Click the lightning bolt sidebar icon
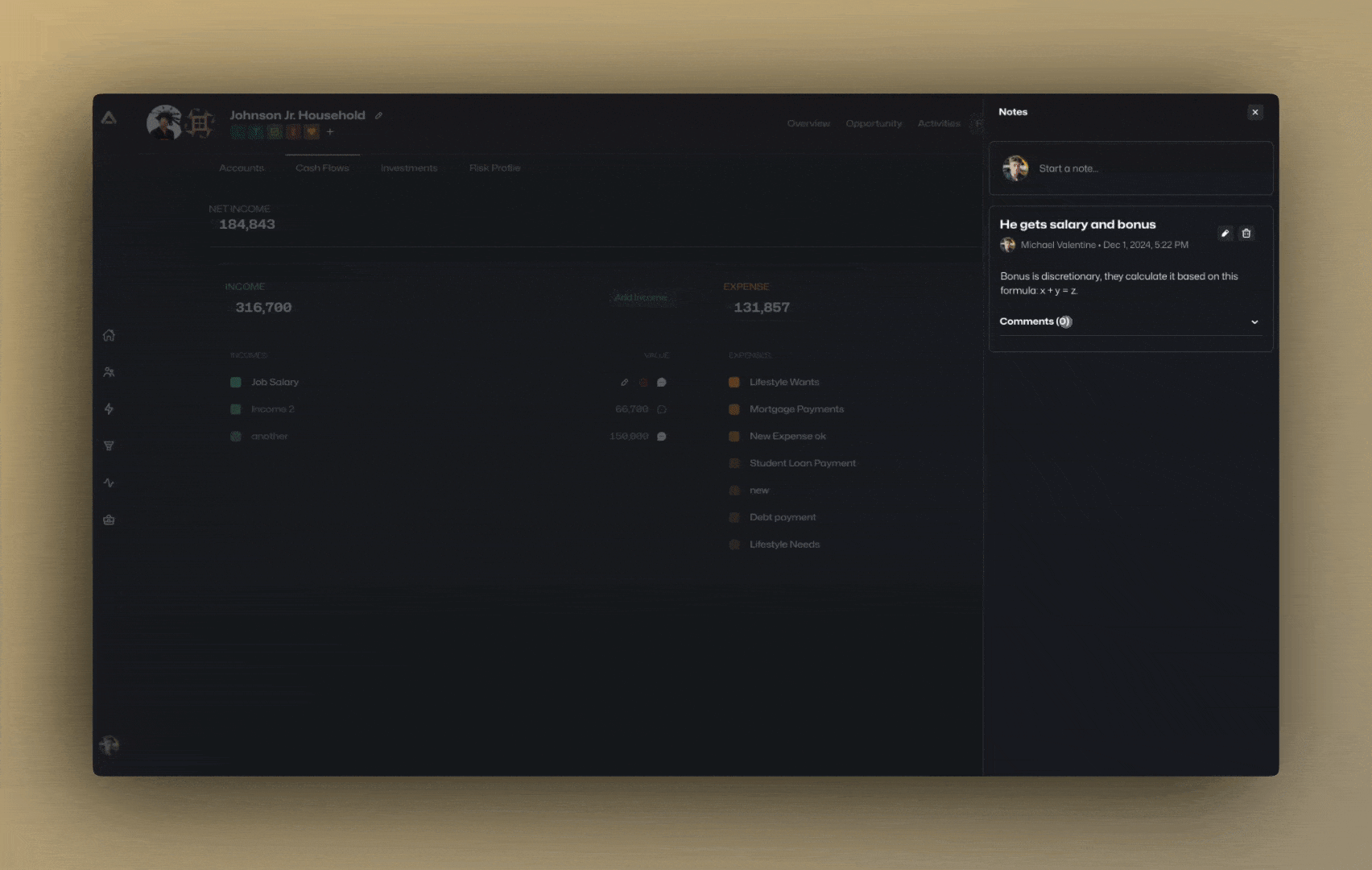Viewport: 1372px width, 870px height. pos(109,409)
